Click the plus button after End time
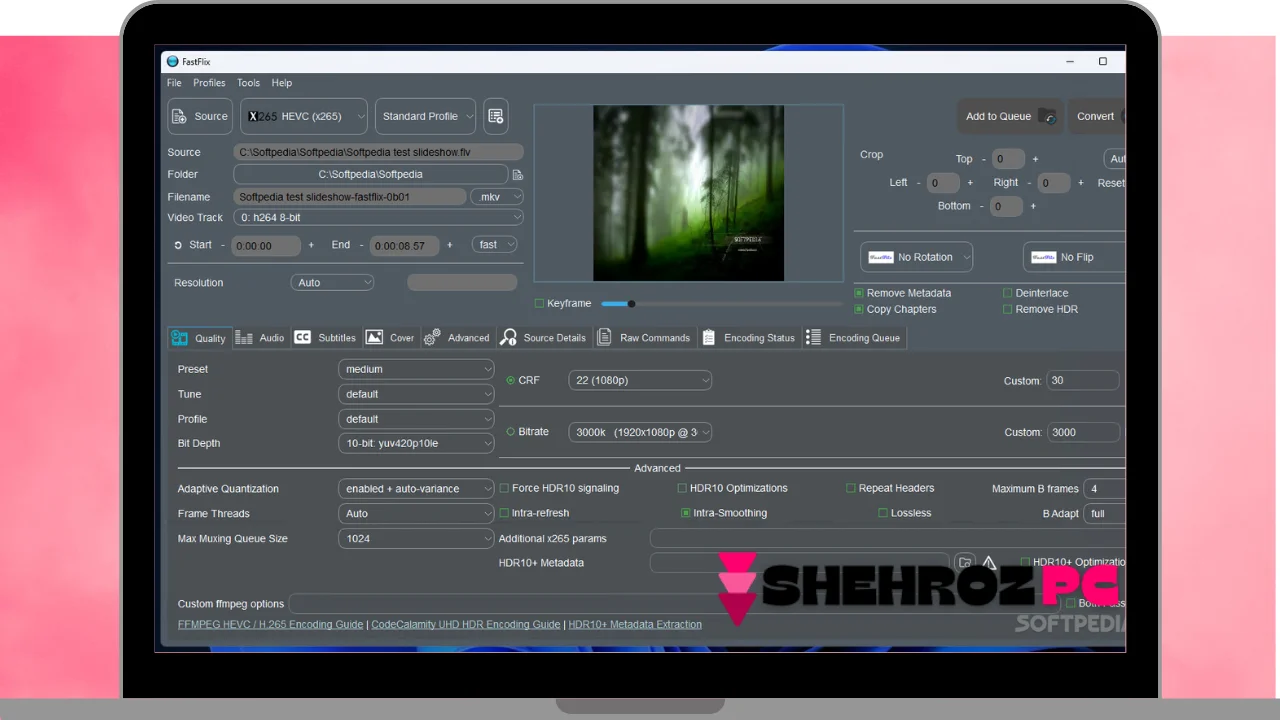The width and height of the screenshot is (1280, 720). pos(449,245)
